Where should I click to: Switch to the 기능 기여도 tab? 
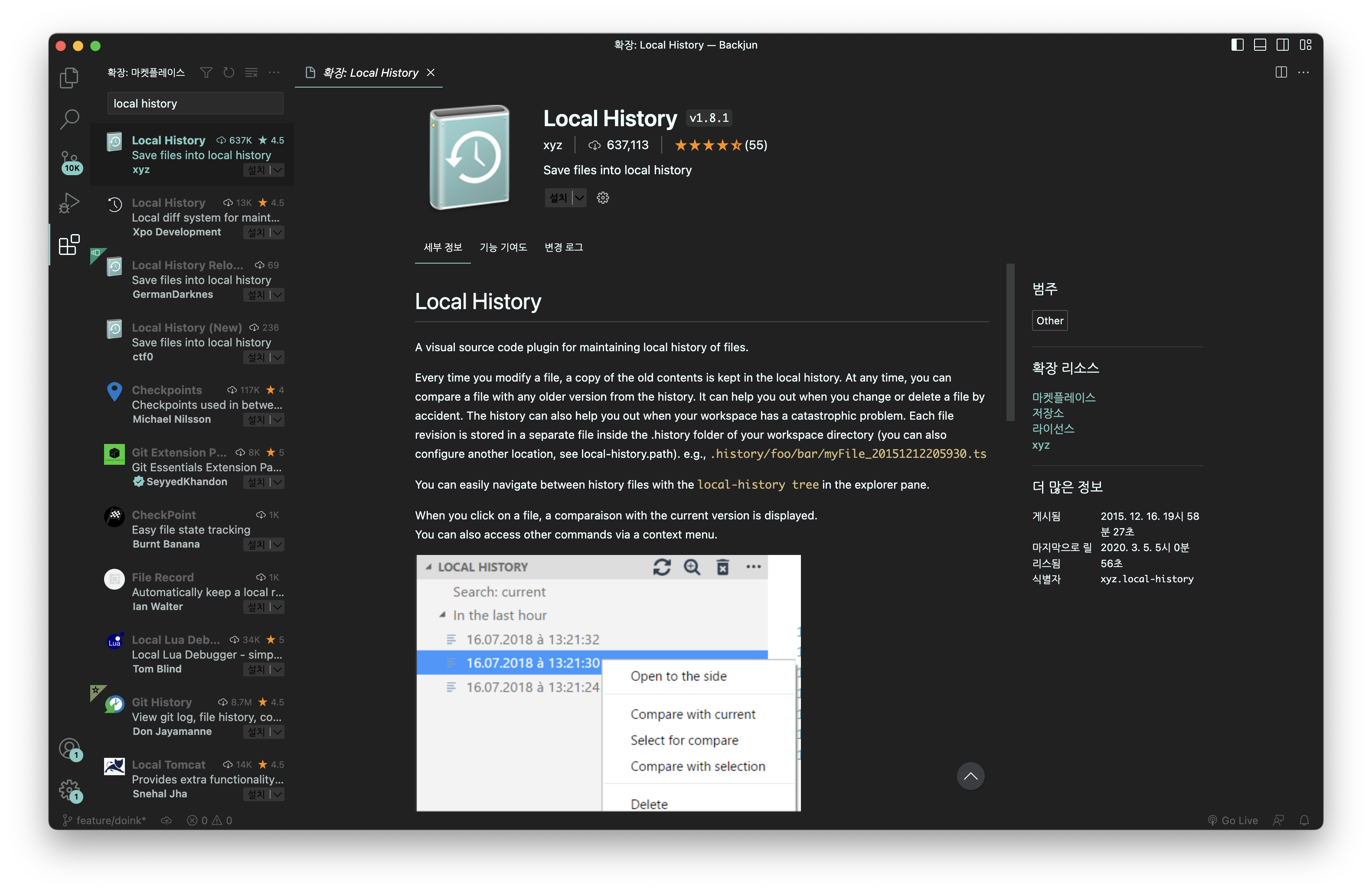coord(503,247)
